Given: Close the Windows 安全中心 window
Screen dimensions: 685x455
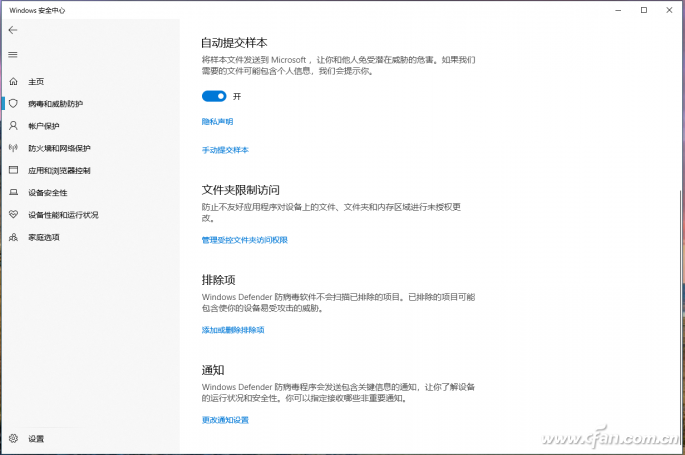Looking at the screenshot, I should coord(669,10).
